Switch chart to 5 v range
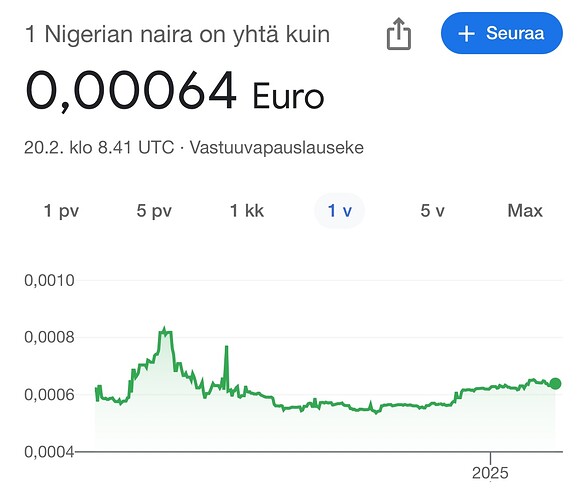 coord(432,211)
